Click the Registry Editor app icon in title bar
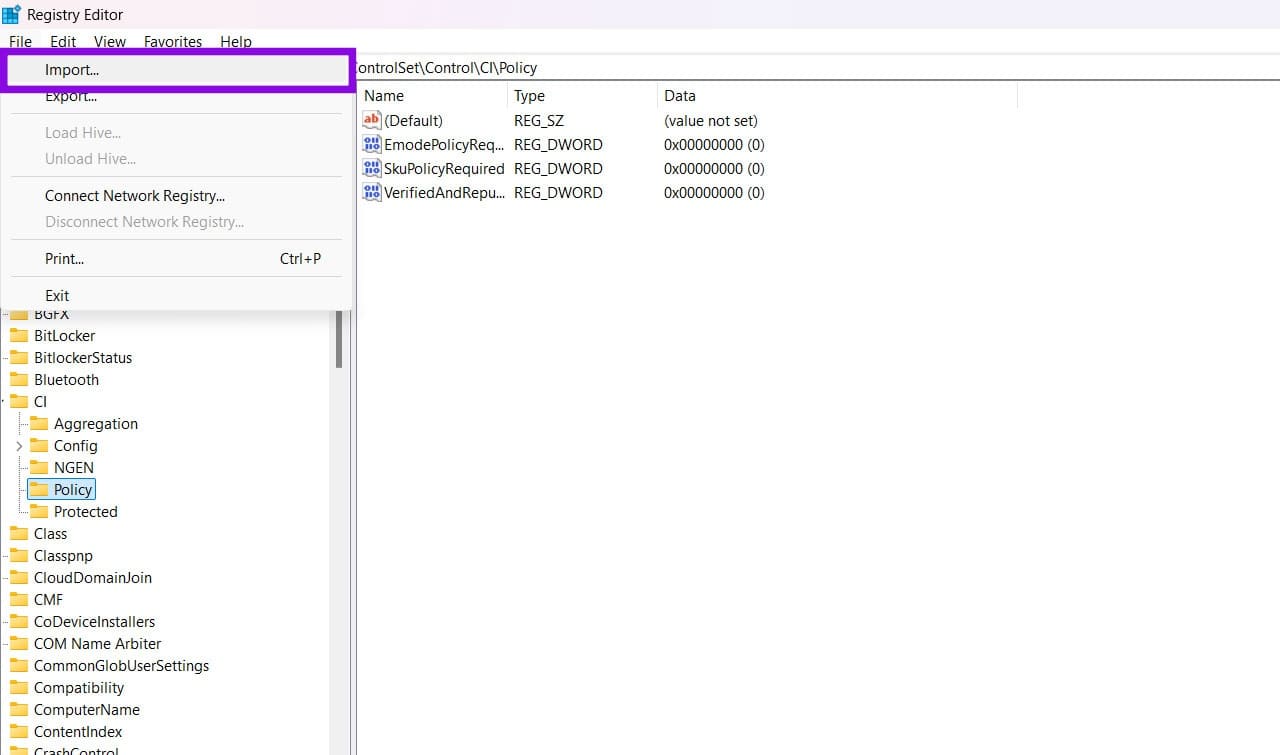Image resolution: width=1280 pixels, height=755 pixels. 11,14
